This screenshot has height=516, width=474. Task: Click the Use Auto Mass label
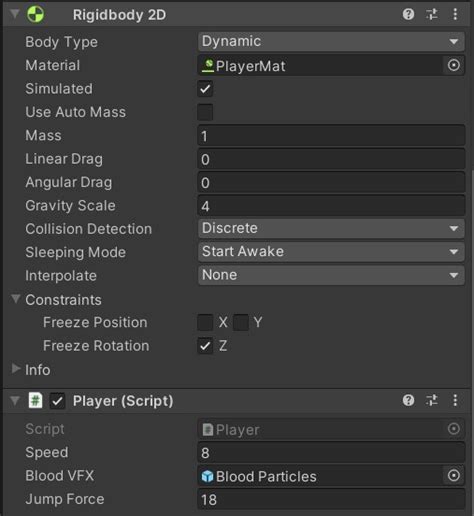(76, 112)
